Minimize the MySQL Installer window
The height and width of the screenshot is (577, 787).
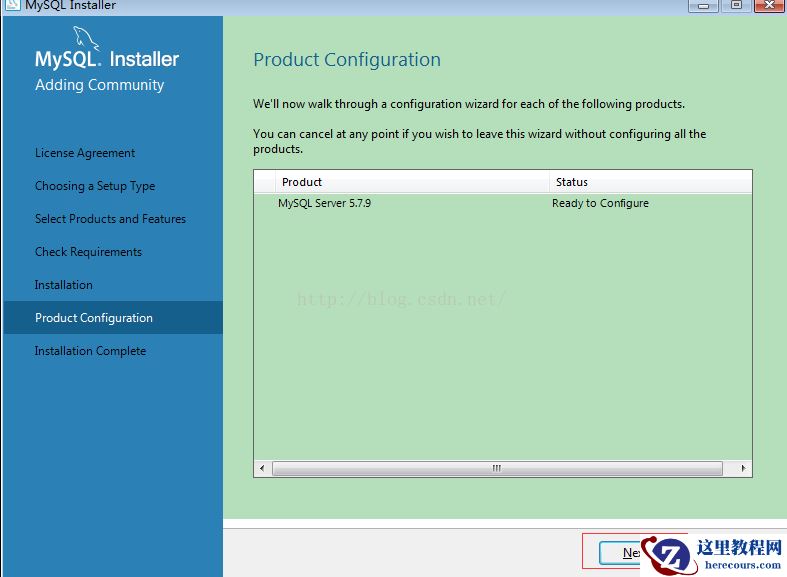click(x=703, y=6)
